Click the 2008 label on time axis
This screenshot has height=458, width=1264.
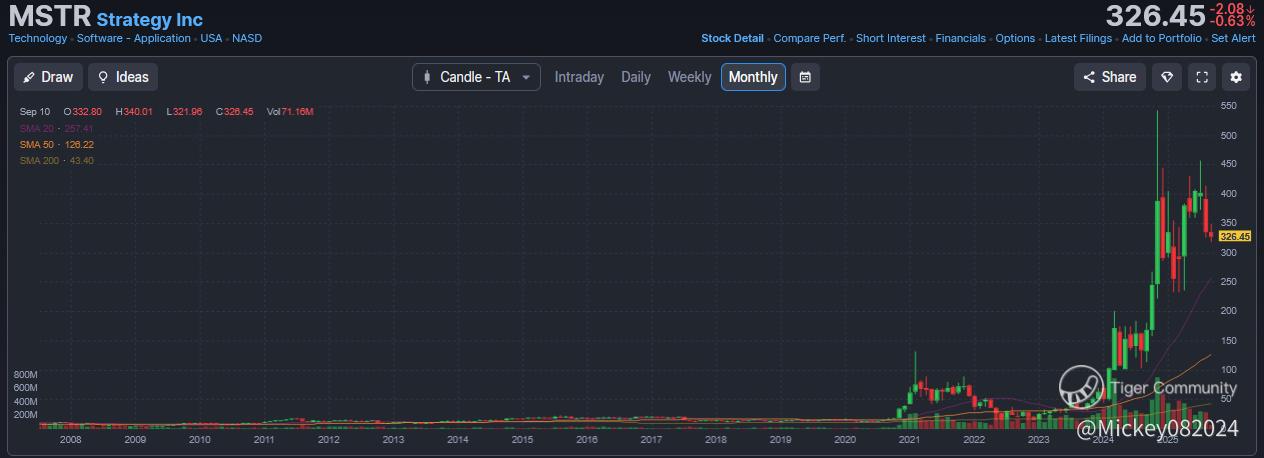(x=70, y=439)
